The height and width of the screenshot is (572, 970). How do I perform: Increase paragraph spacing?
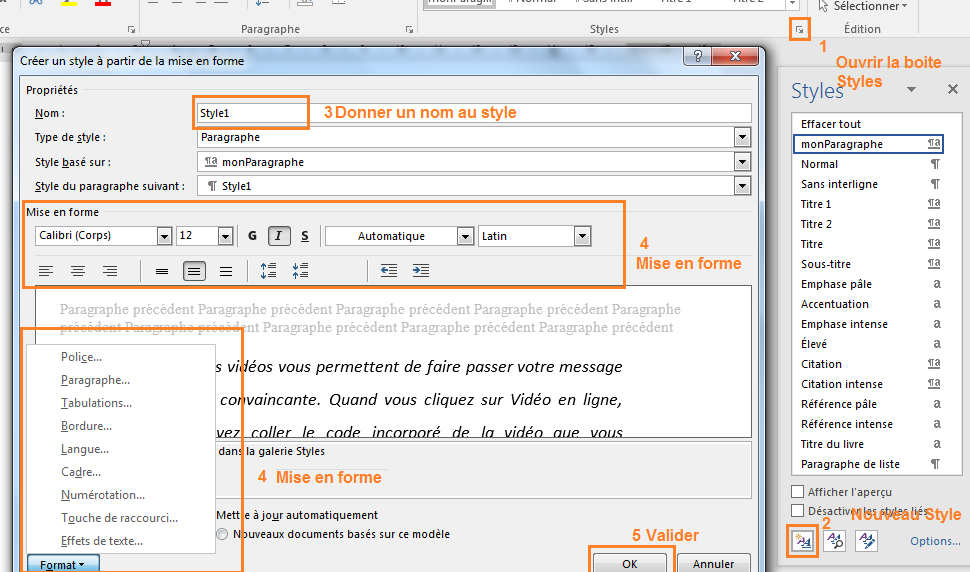coord(268,271)
